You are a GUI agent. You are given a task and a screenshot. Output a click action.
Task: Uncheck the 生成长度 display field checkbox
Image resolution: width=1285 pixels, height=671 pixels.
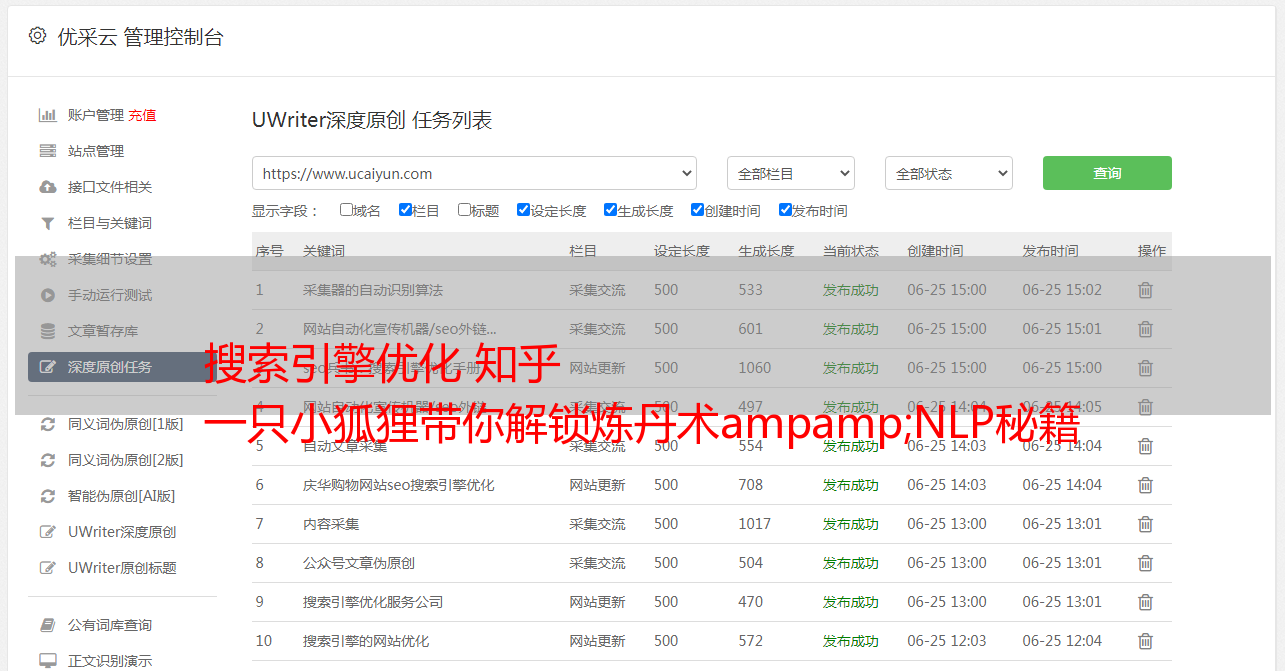[x=610, y=210]
